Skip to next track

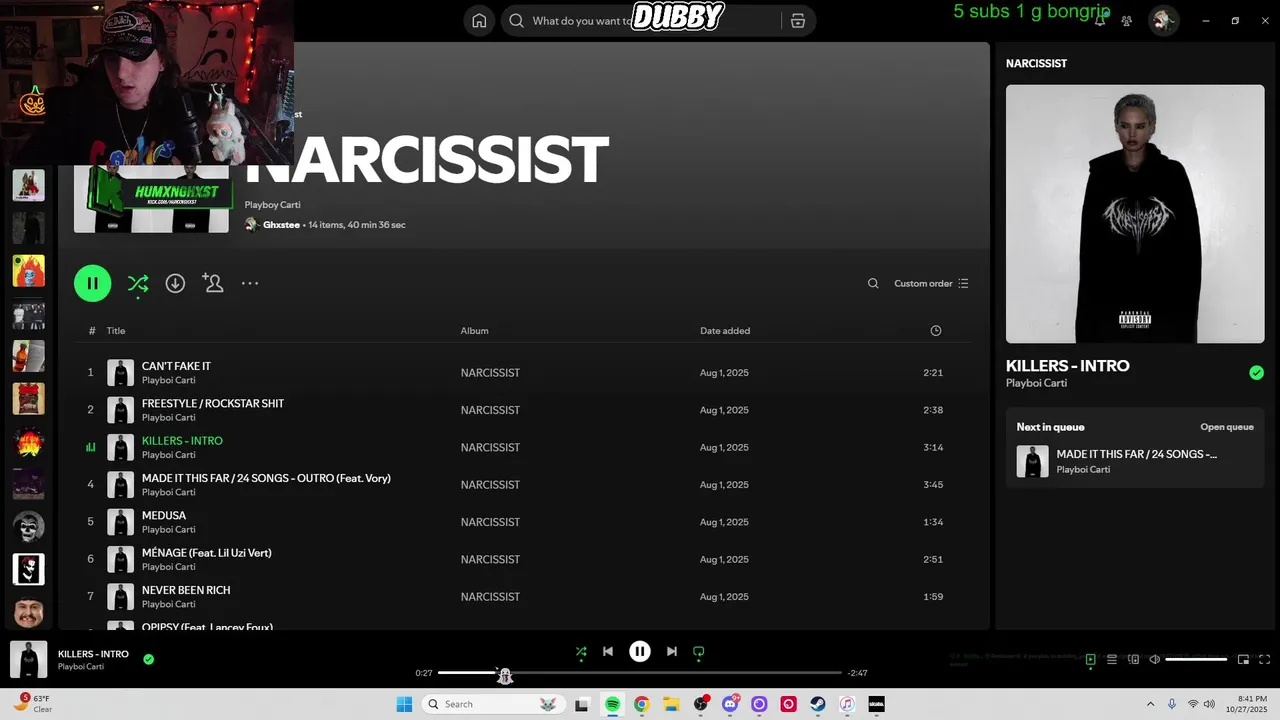point(672,651)
